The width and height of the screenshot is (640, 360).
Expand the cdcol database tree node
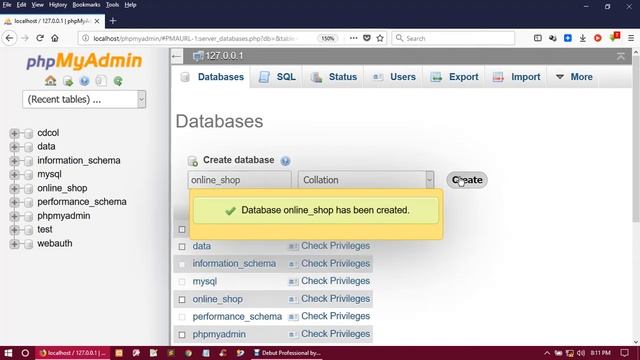(x=14, y=133)
